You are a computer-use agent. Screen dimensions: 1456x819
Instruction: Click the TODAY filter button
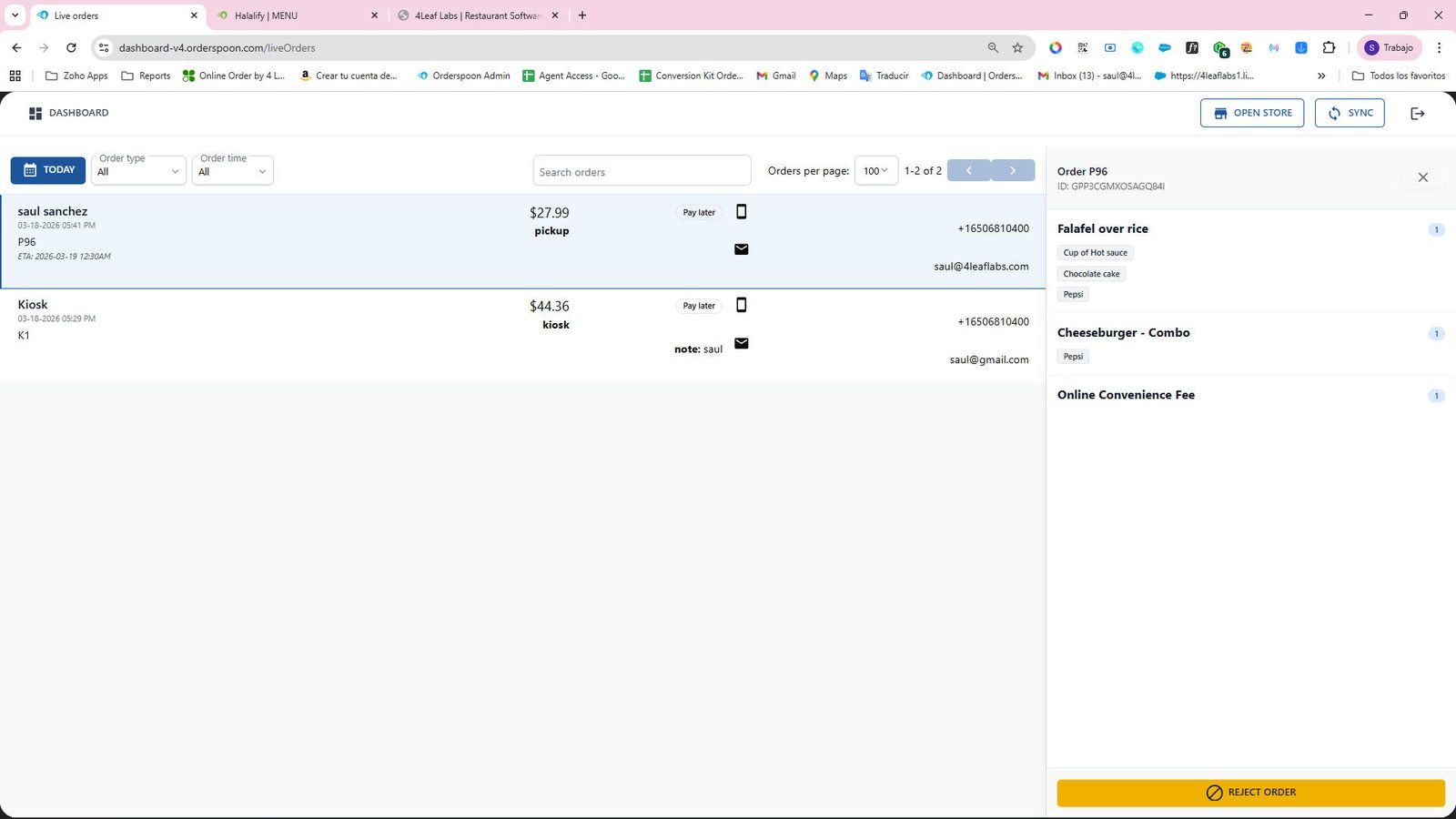pyautogui.click(x=48, y=170)
